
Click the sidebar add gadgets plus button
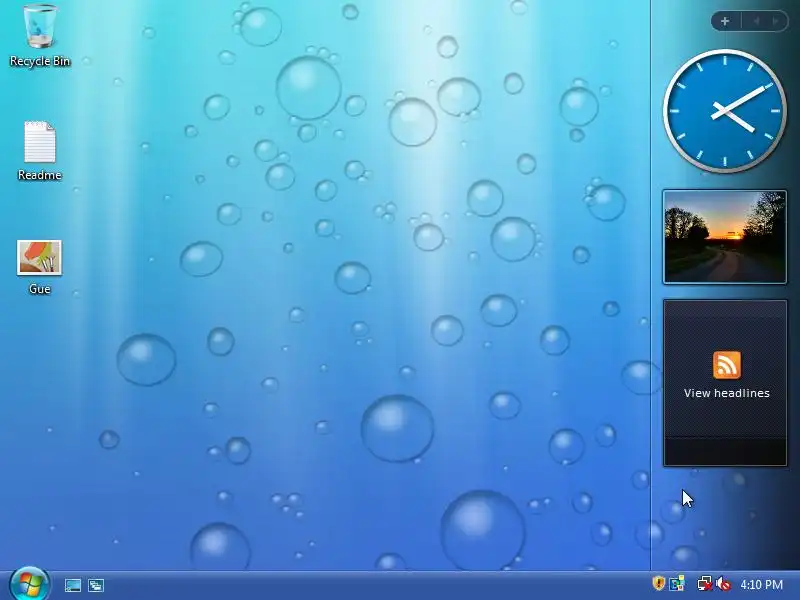[x=725, y=21]
